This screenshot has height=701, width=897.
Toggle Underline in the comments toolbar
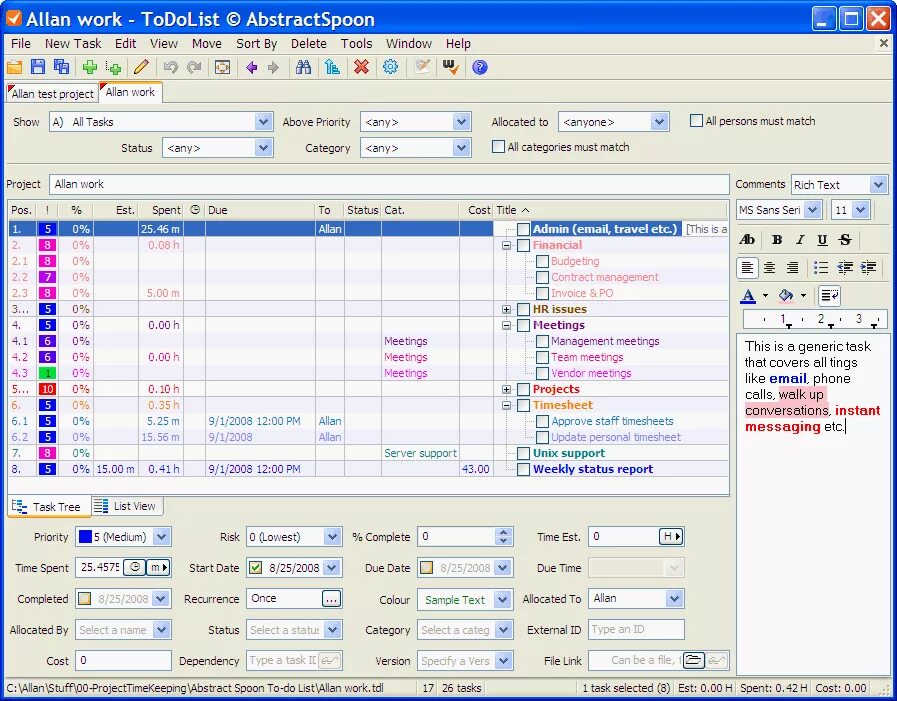pyautogui.click(x=822, y=240)
